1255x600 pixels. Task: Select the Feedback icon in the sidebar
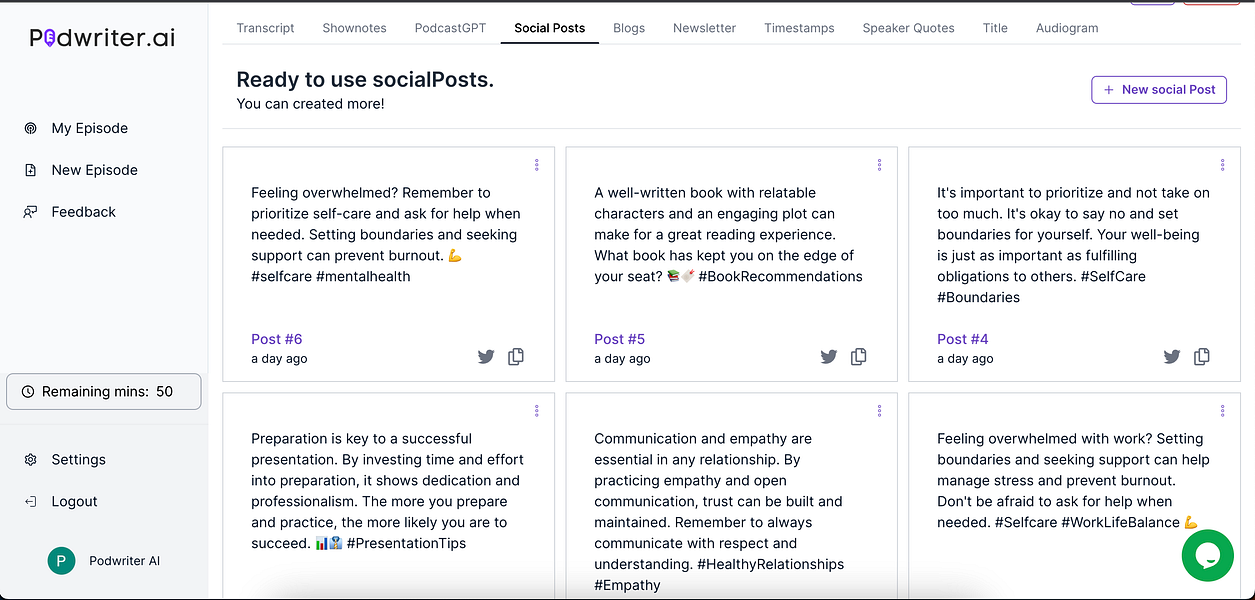31,211
